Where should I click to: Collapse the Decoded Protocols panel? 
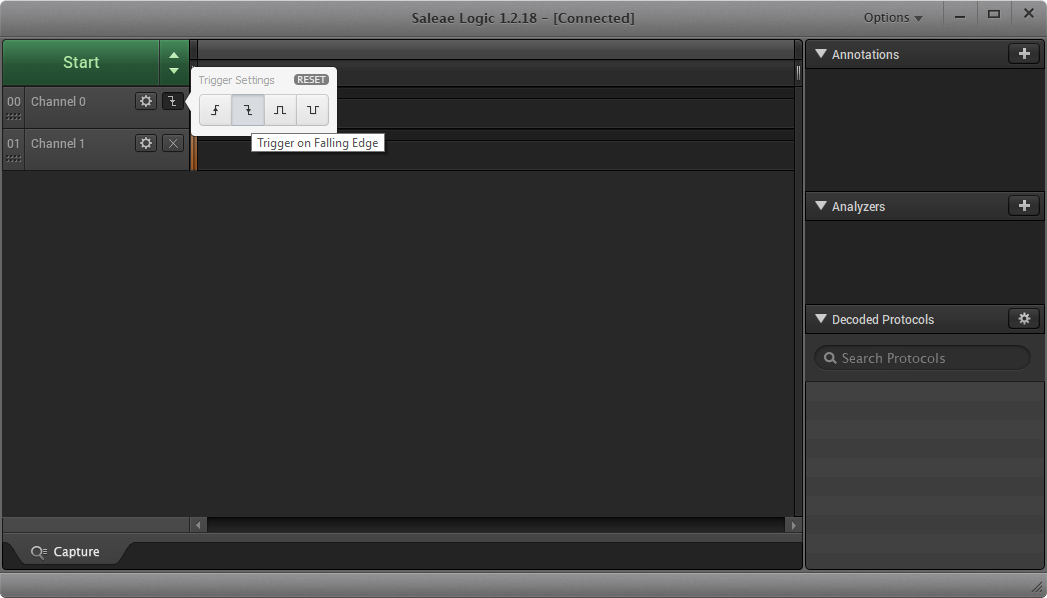point(821,320)
